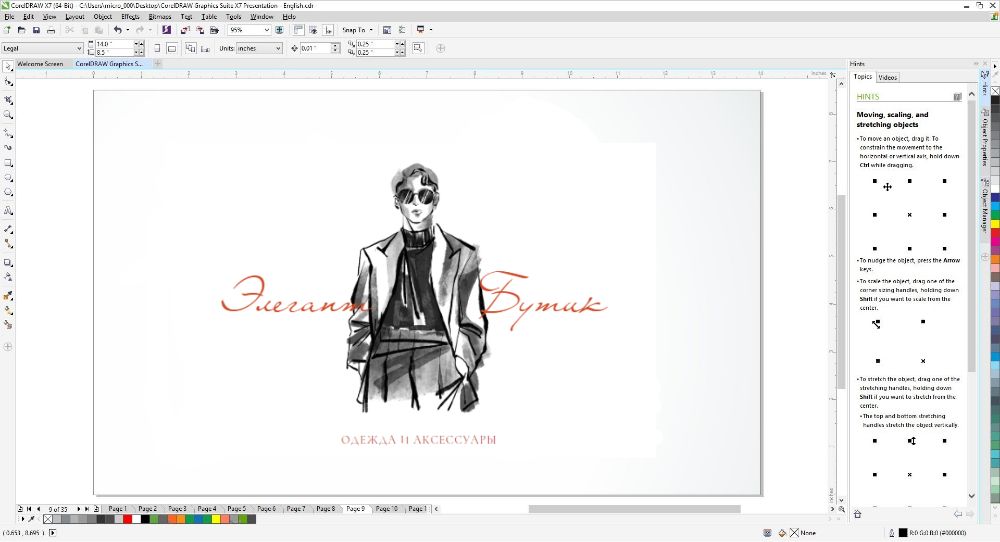
Task: Click the Snap To button
Action: pos(354,30)
